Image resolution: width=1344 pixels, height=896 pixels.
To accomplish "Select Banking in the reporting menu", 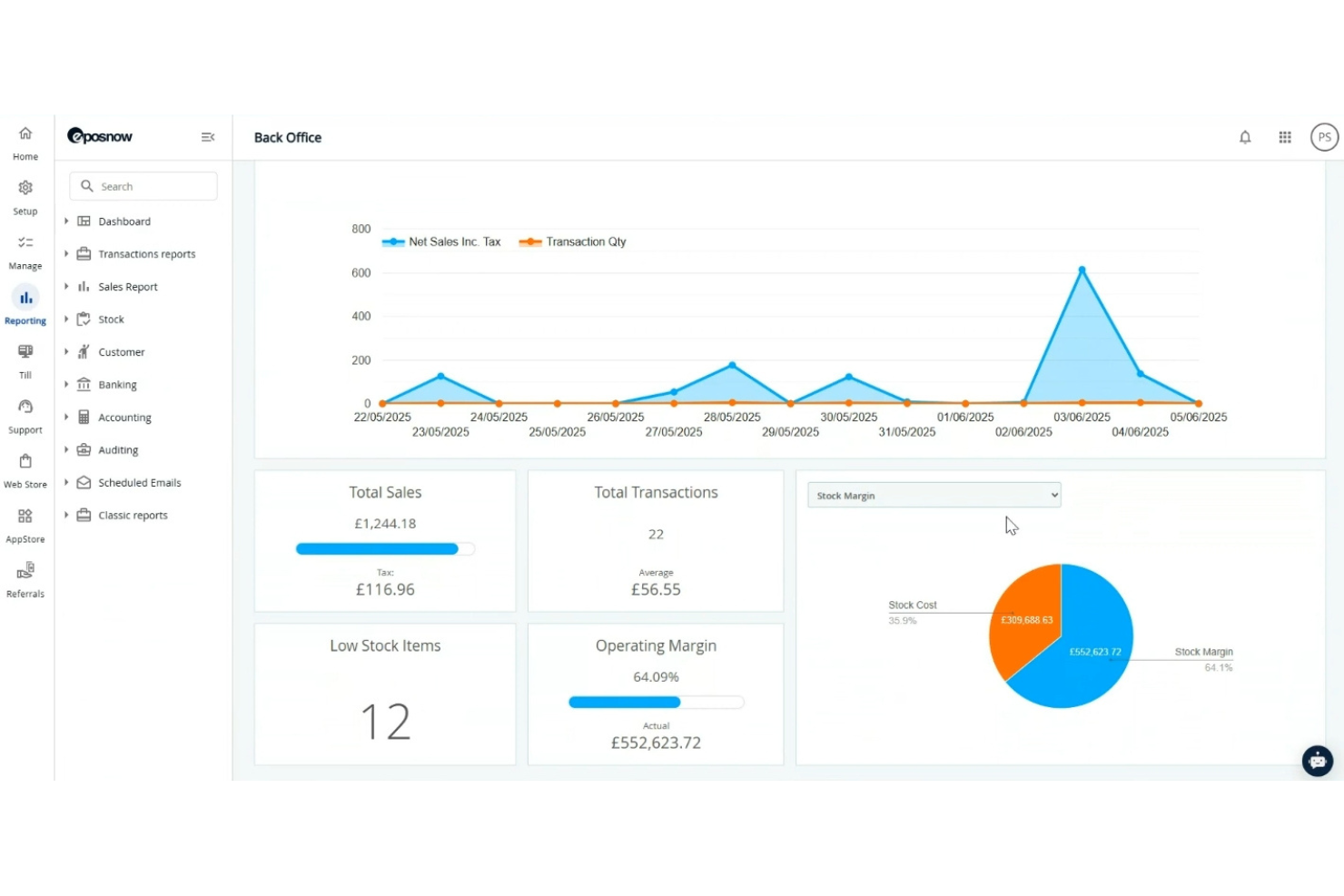I will [x=117, y=385].
